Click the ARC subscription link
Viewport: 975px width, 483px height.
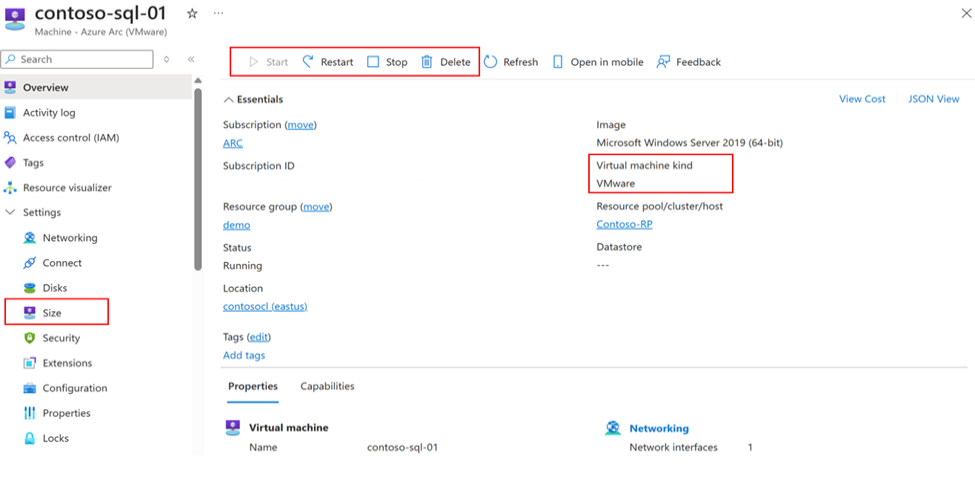point(233,143)
